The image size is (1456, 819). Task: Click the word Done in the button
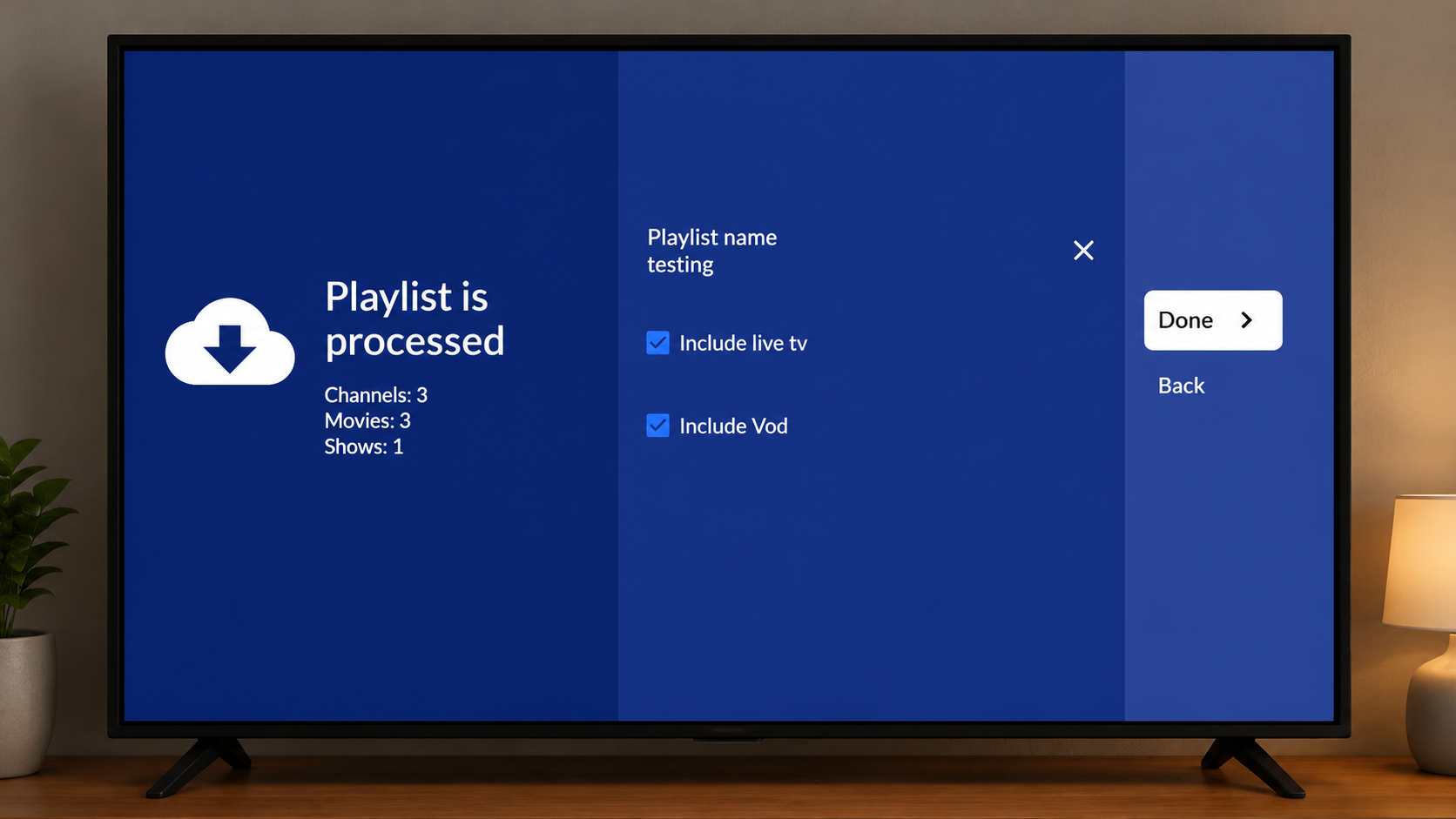1185,320
